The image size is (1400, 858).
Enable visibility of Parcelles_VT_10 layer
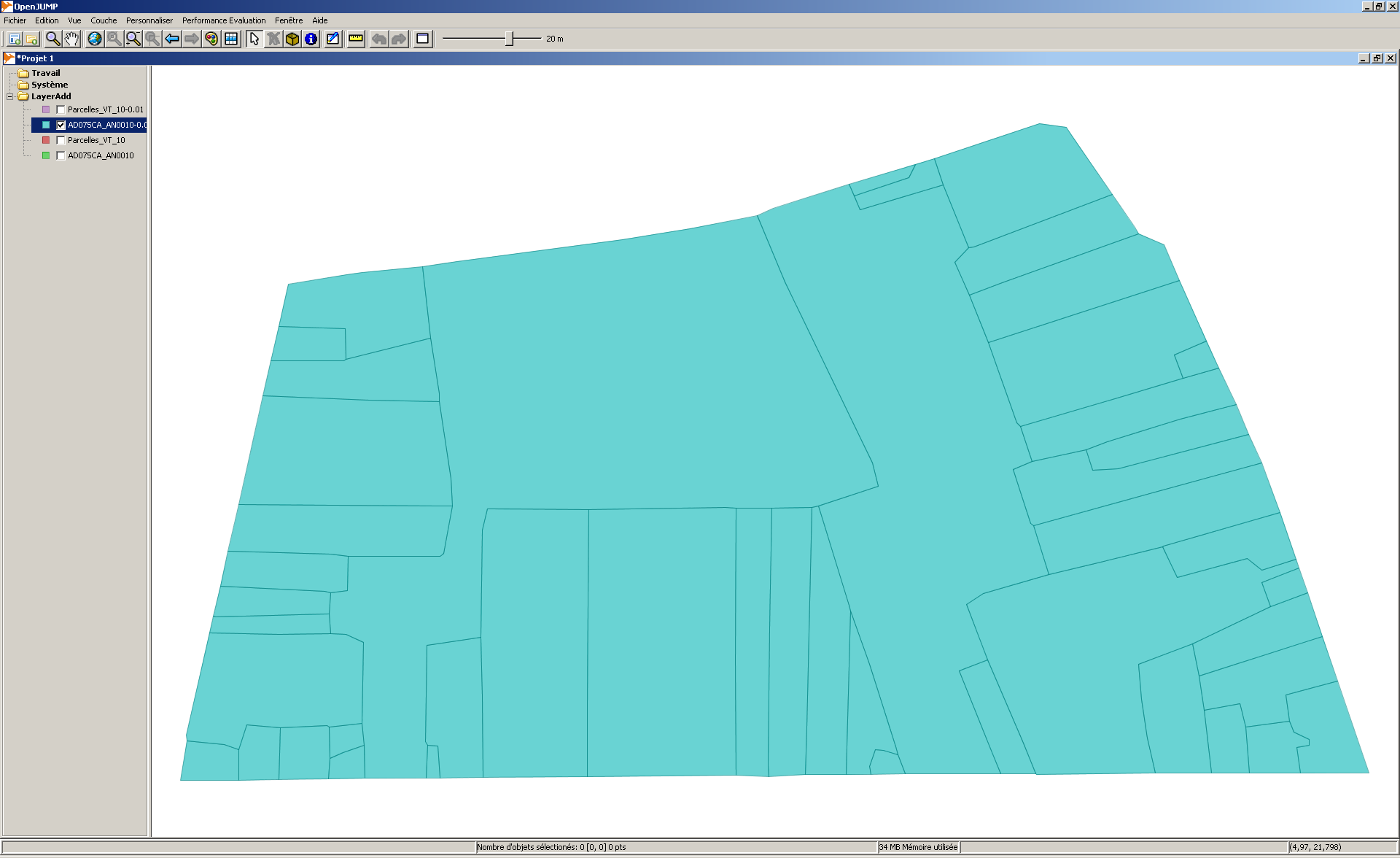point(61,140)
